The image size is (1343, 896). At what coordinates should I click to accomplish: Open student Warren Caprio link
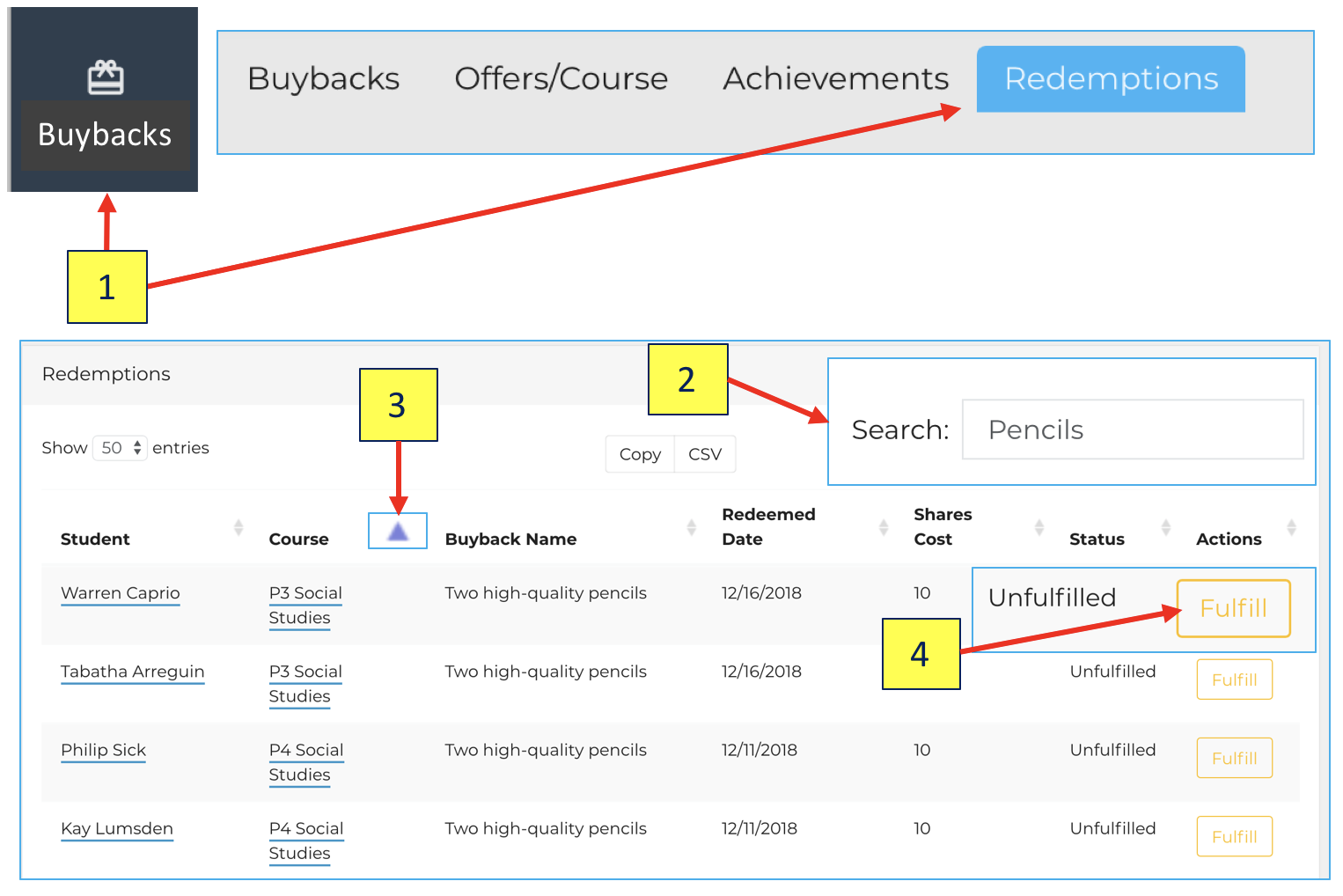(x=120, y=593)
